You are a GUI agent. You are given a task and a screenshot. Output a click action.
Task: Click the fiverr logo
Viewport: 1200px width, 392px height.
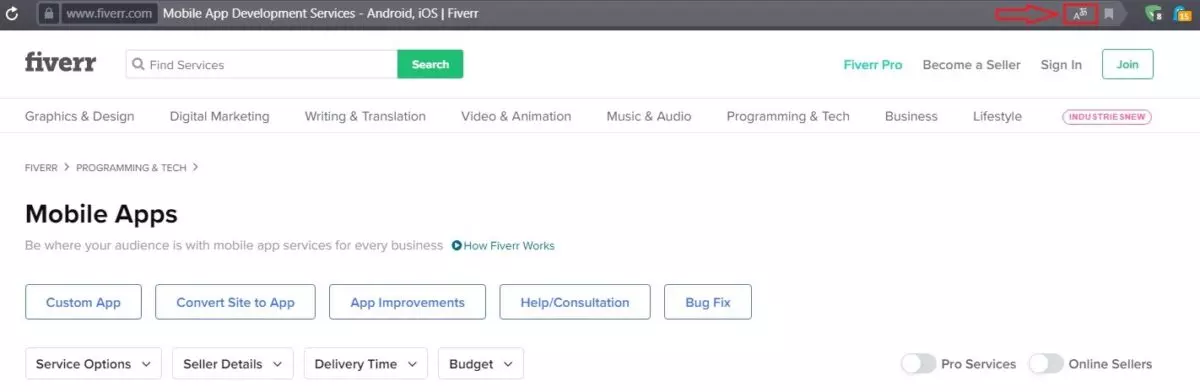click(60, 63)
